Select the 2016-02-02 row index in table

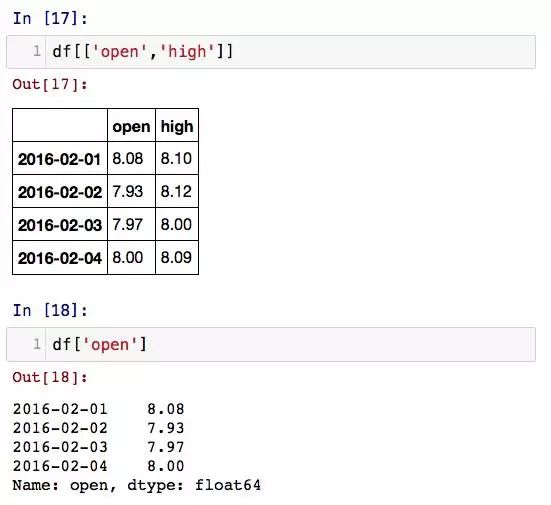[60, 192]
